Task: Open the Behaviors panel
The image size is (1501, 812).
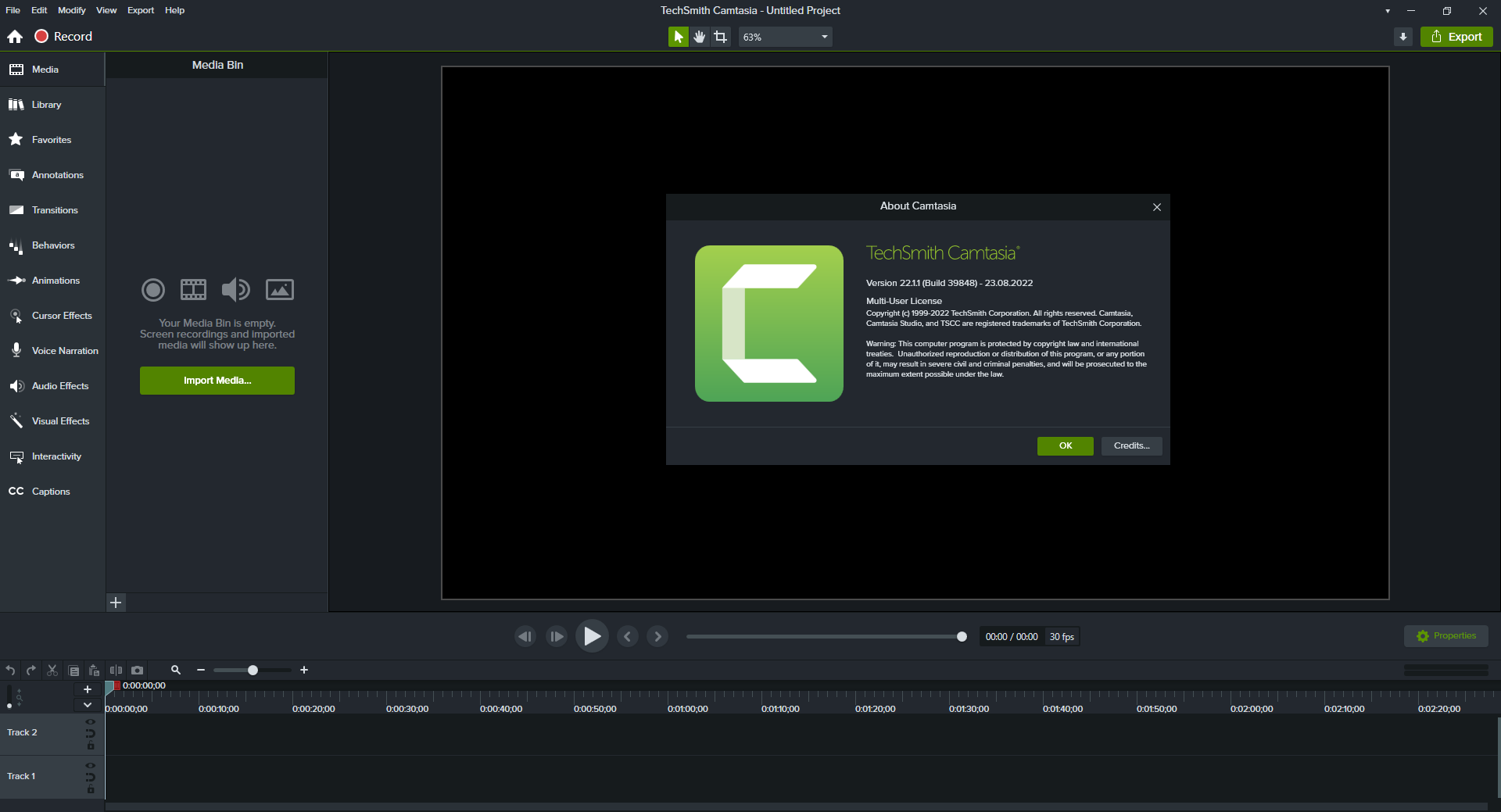Action: click(x=52, y=245)
